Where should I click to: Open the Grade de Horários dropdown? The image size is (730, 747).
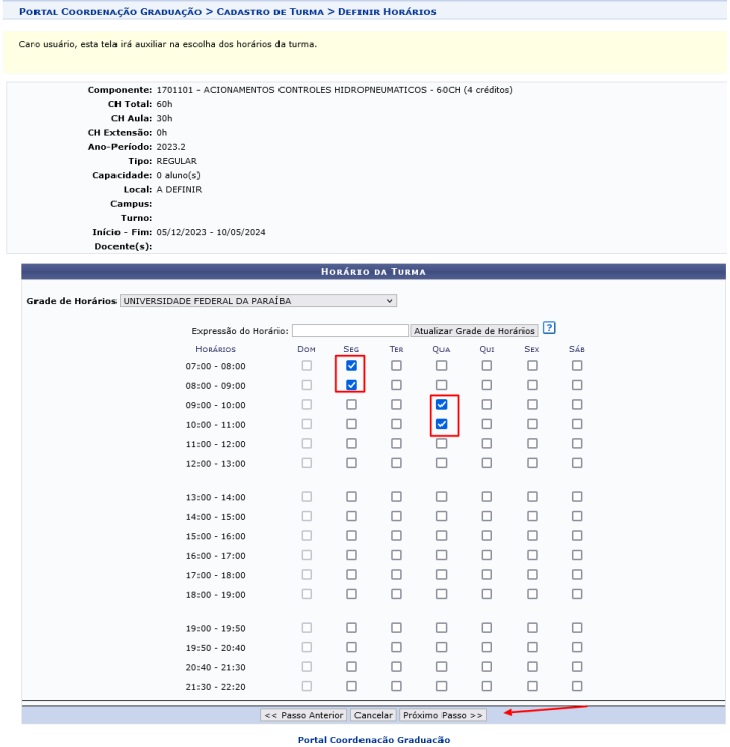(x=258, y=301)
